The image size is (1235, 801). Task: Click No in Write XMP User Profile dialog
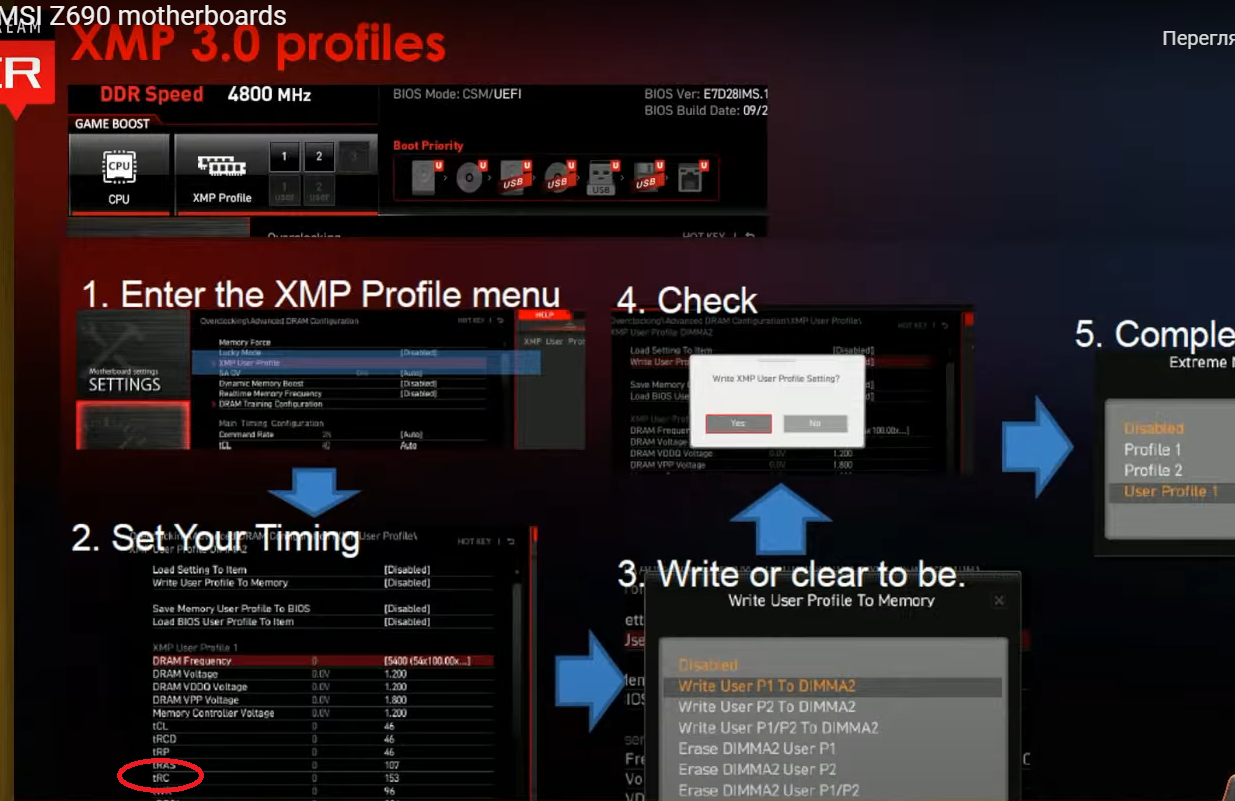(815, 424)
